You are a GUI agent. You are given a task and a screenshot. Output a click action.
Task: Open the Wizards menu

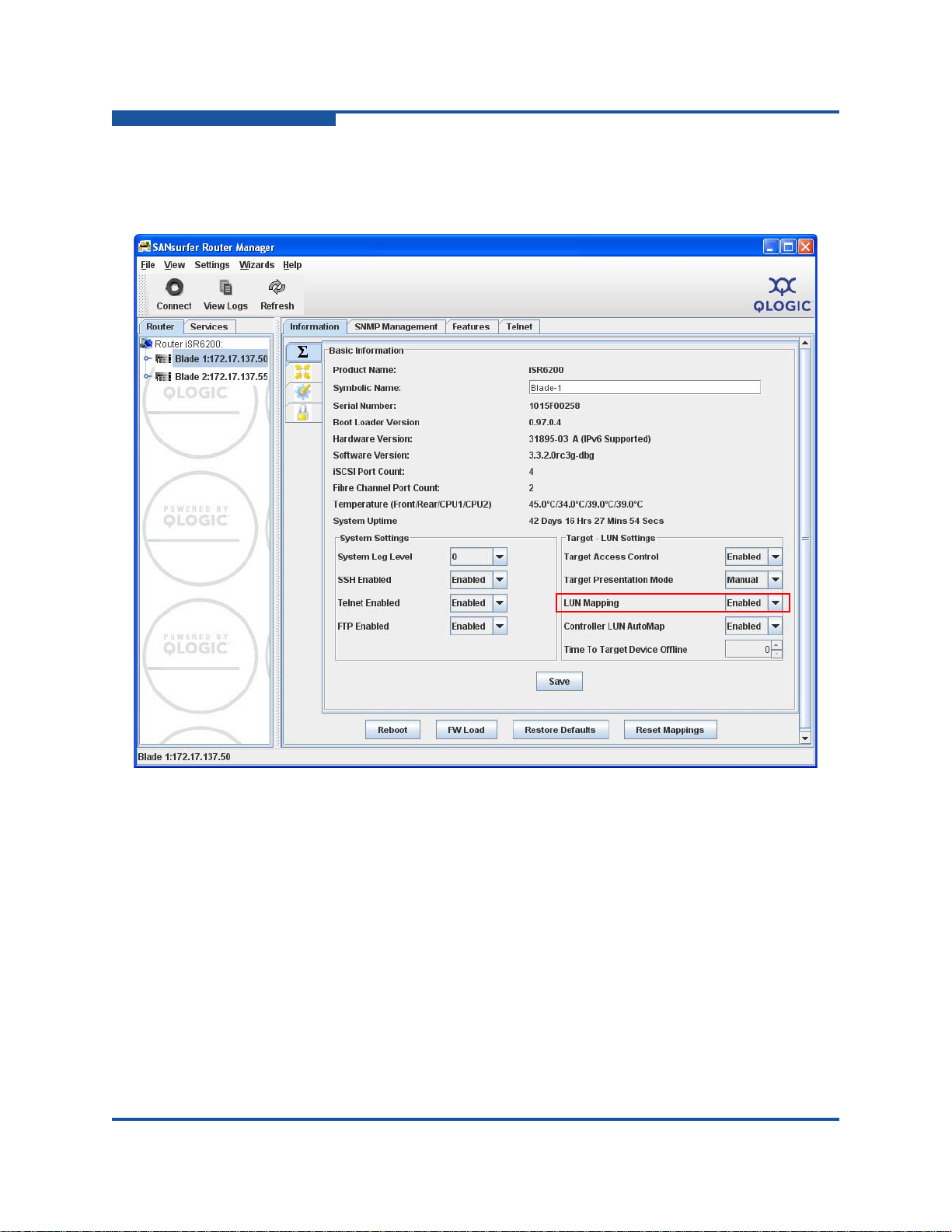point(256,265)
